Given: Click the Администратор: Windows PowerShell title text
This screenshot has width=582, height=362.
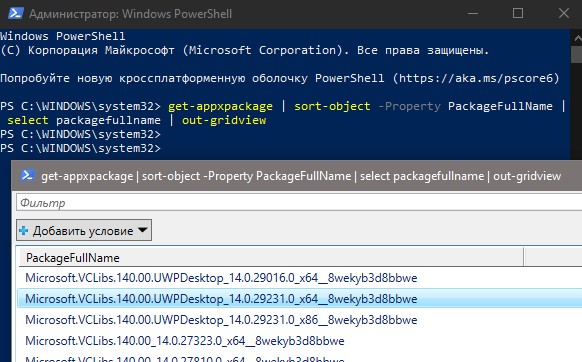Looking at the screenshot, I should point(130,14).
